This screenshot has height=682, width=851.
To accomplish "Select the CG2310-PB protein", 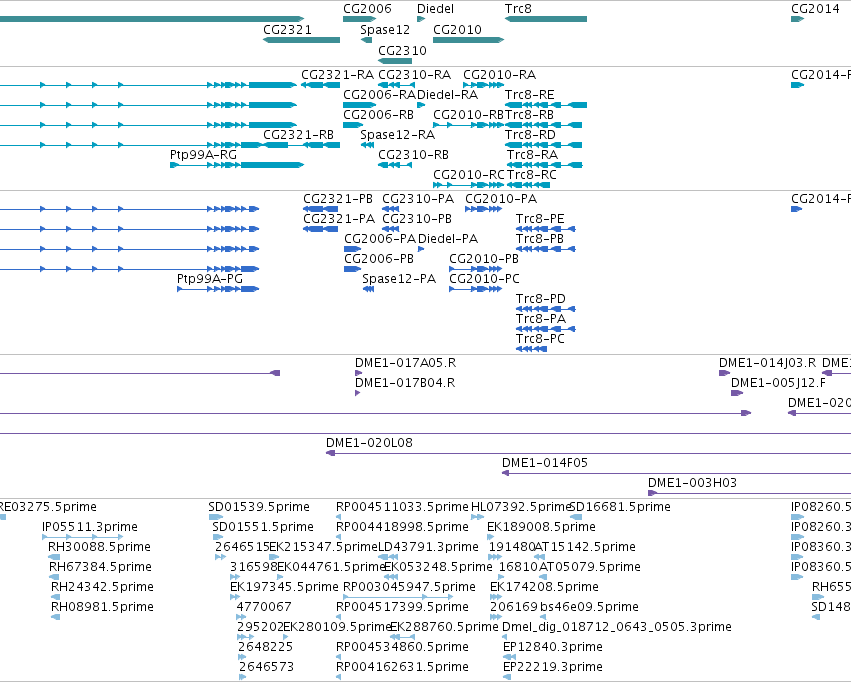I will click(x=390, y=229).
